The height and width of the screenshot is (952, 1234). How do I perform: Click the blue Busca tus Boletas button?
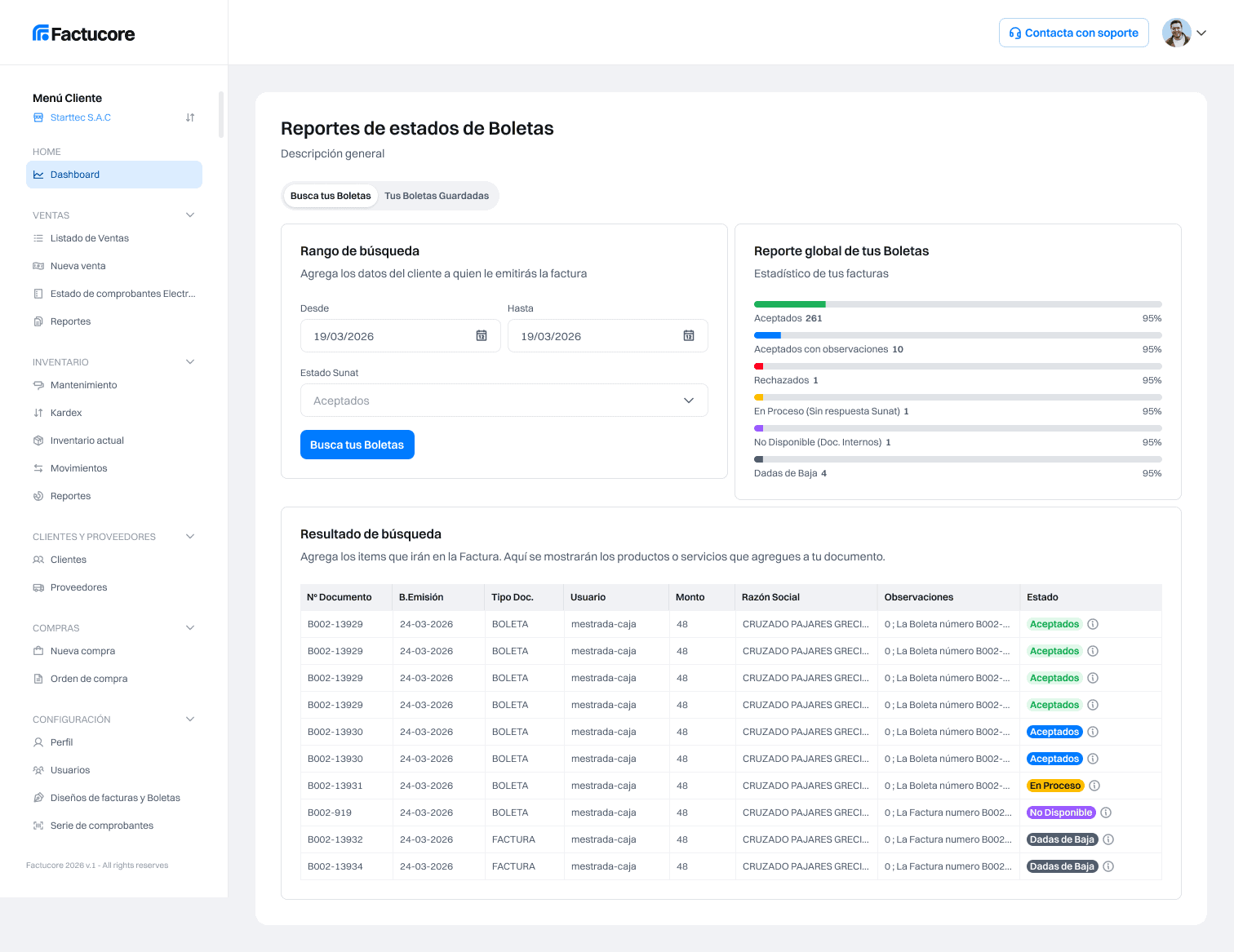point(357,445)
